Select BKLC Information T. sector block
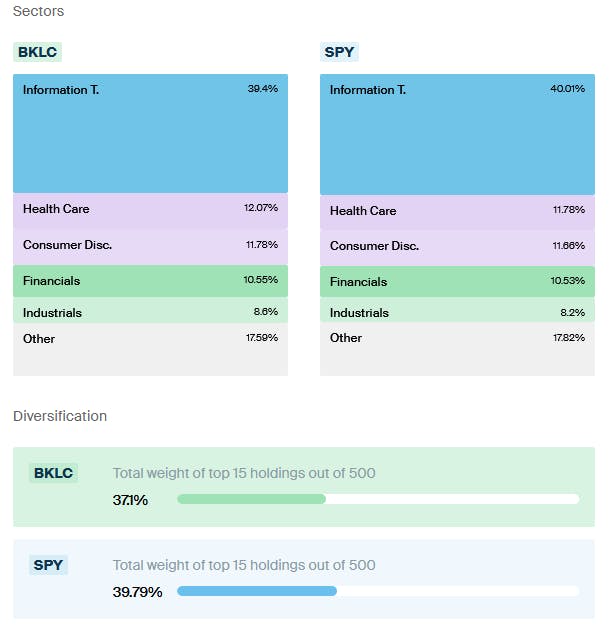This screenshot has width=610, height=629. coord(150,133)
